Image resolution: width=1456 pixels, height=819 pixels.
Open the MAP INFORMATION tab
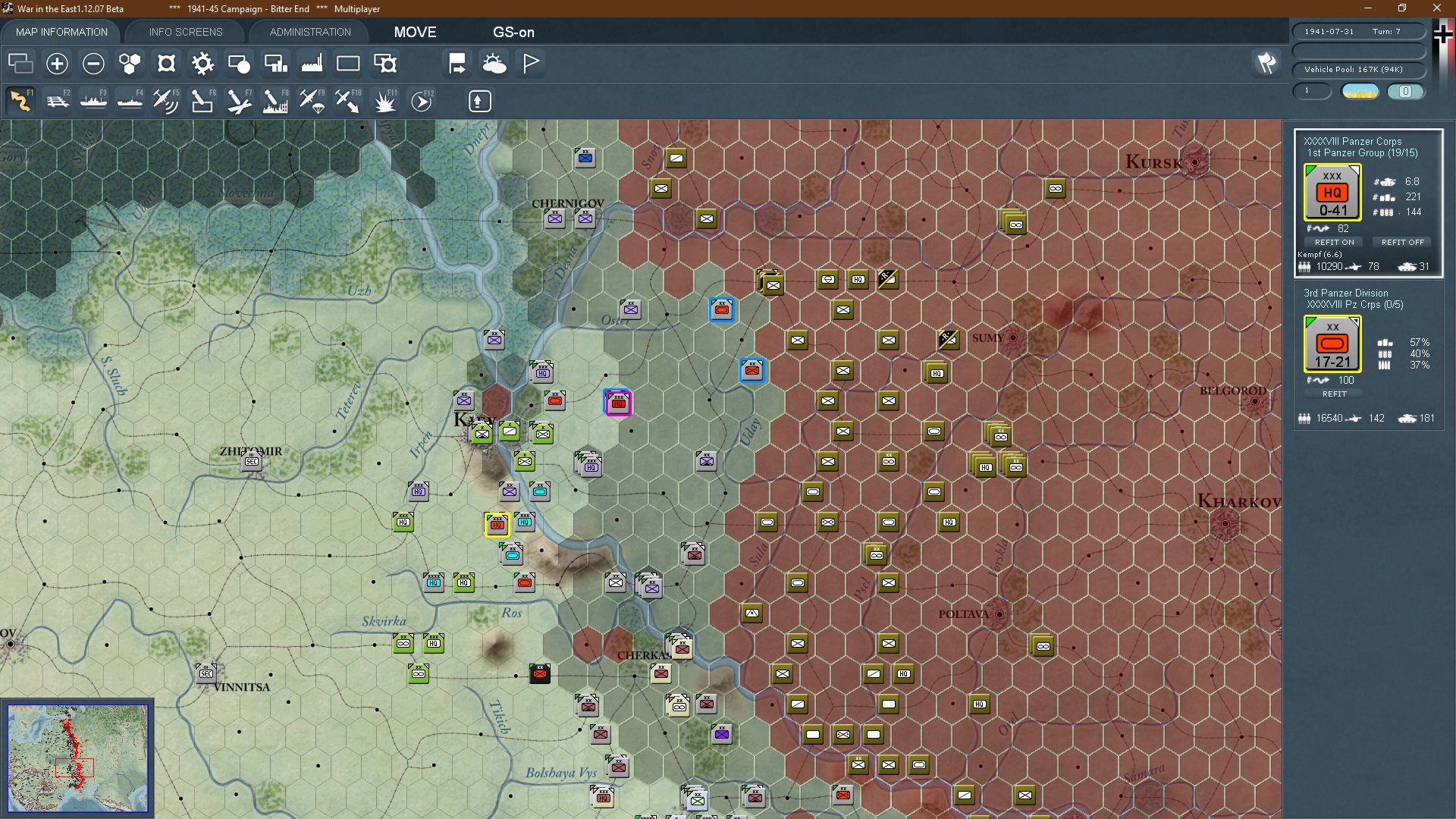[x=61, y=32]
